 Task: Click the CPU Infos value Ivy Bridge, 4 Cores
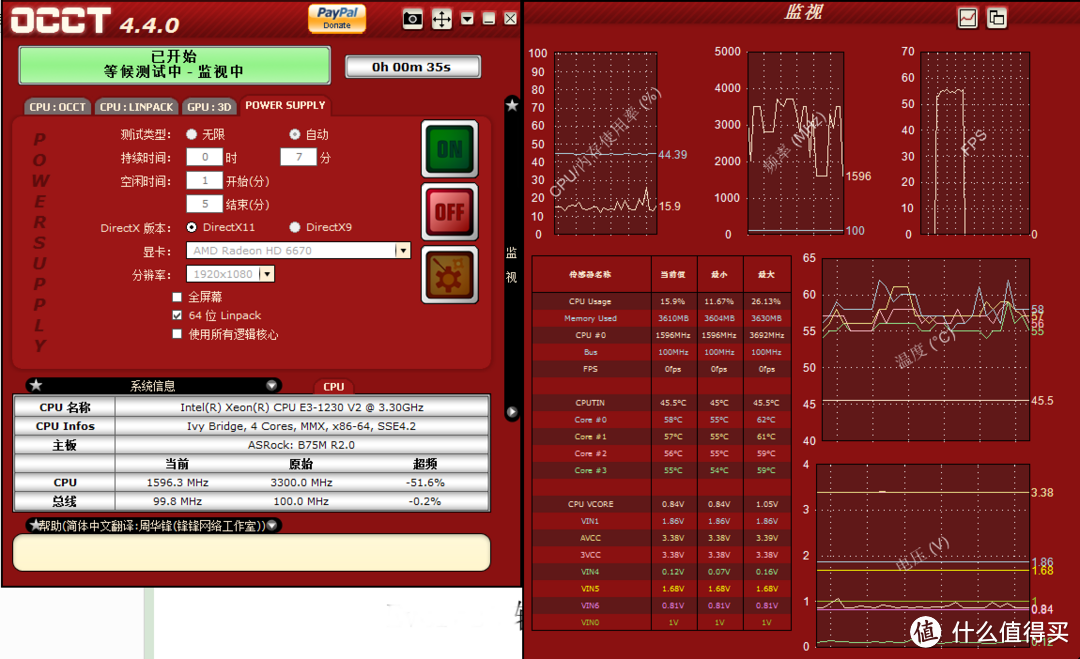click(302, 426)
